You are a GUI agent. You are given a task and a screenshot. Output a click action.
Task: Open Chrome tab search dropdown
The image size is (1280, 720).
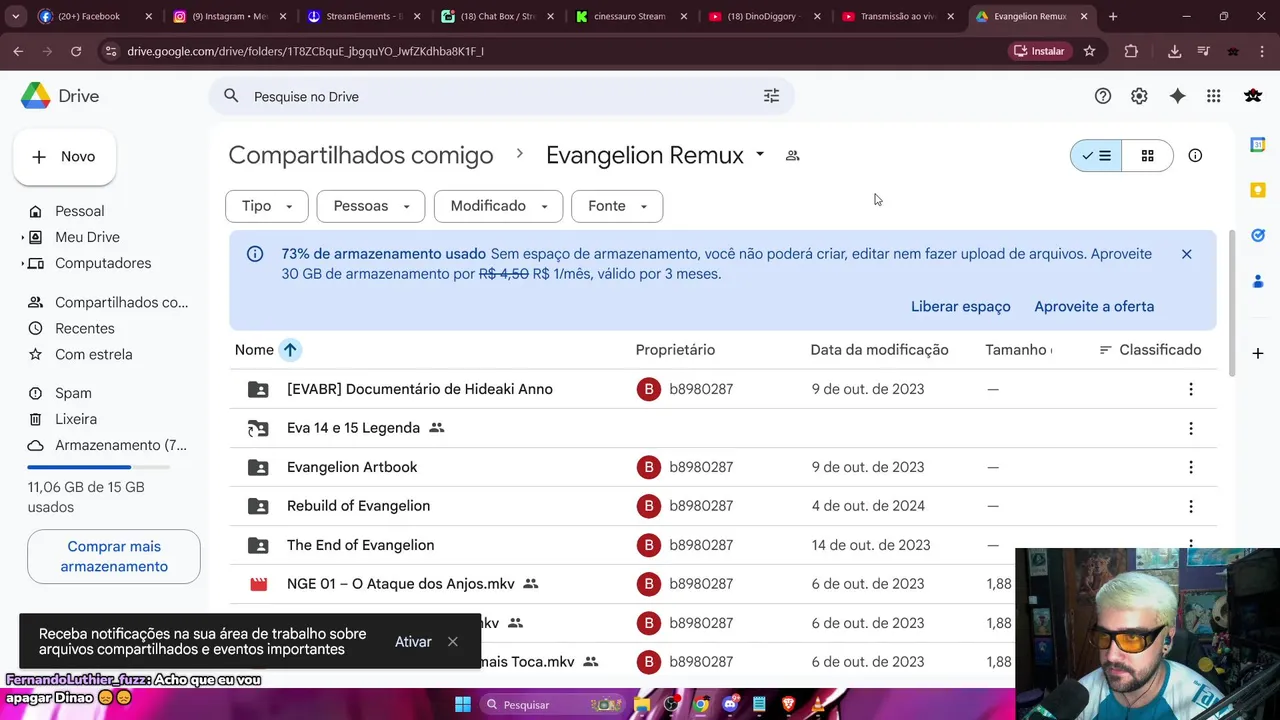(15, 16)
